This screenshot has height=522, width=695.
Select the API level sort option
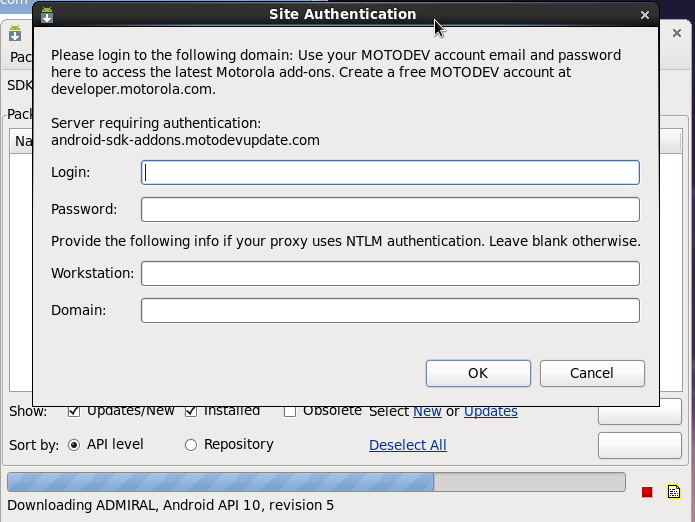[x=74, y=445]
